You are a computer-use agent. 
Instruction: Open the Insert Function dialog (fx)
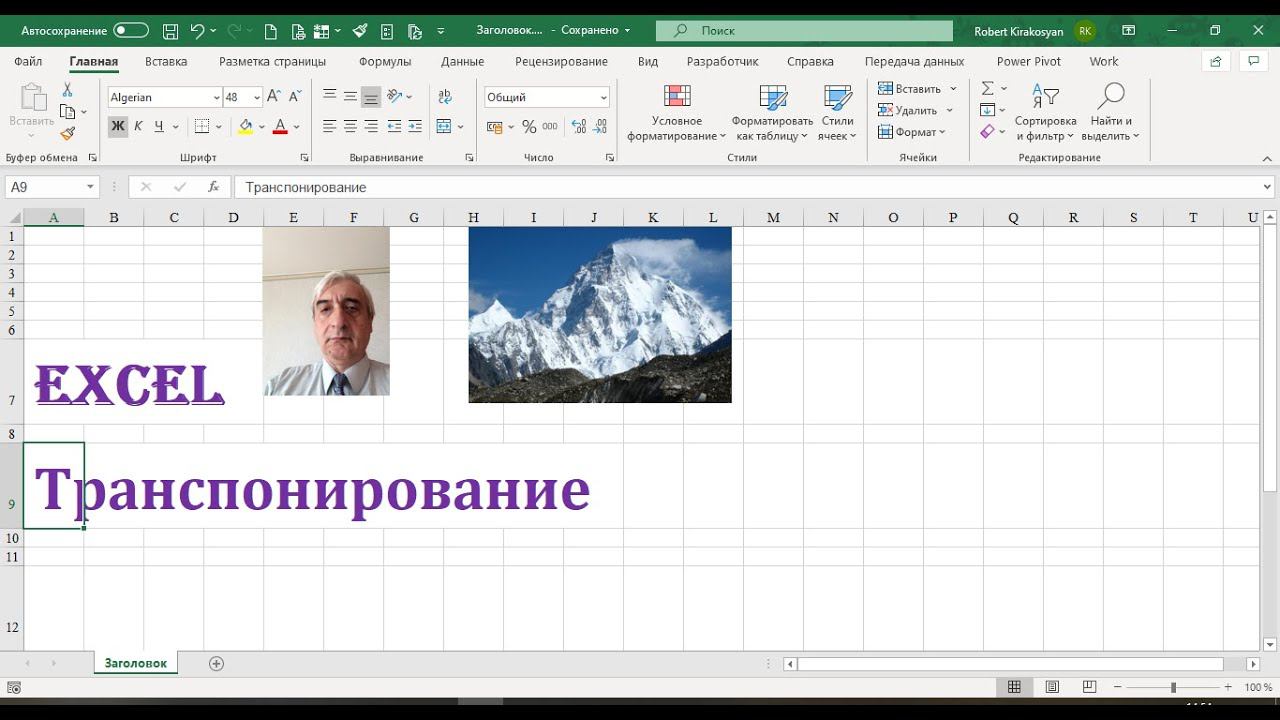(213, 187)
